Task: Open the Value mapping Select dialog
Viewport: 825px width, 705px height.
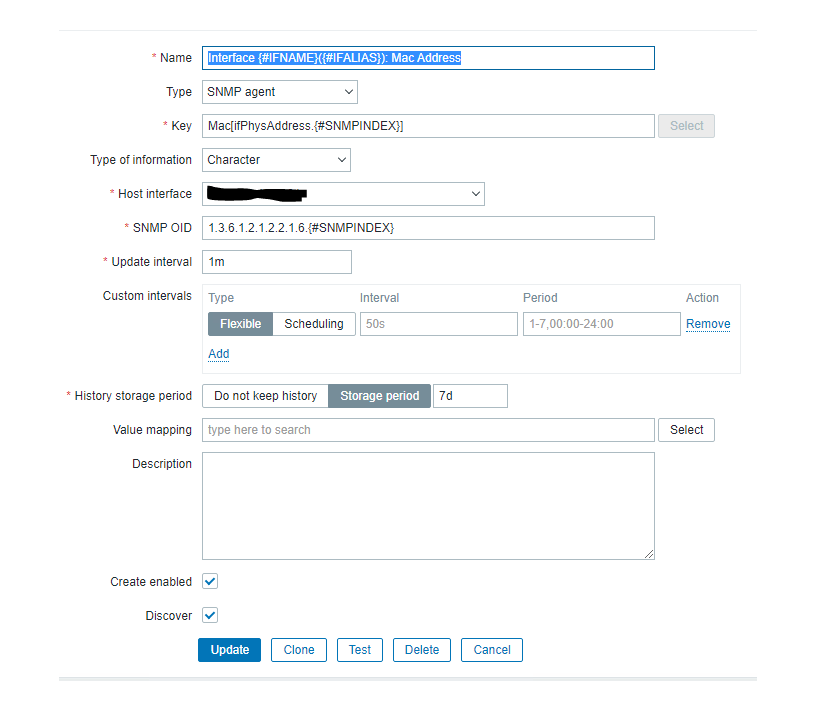Action: coord(686,430)
